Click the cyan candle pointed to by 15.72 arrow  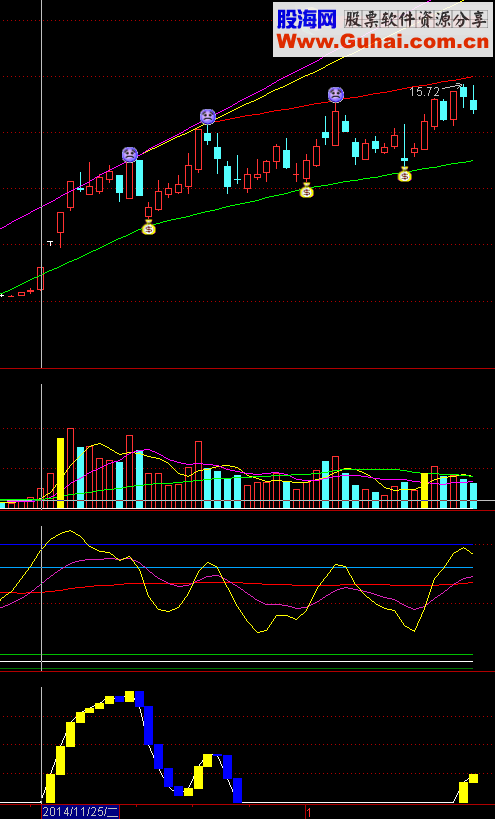tap(464, 96)
